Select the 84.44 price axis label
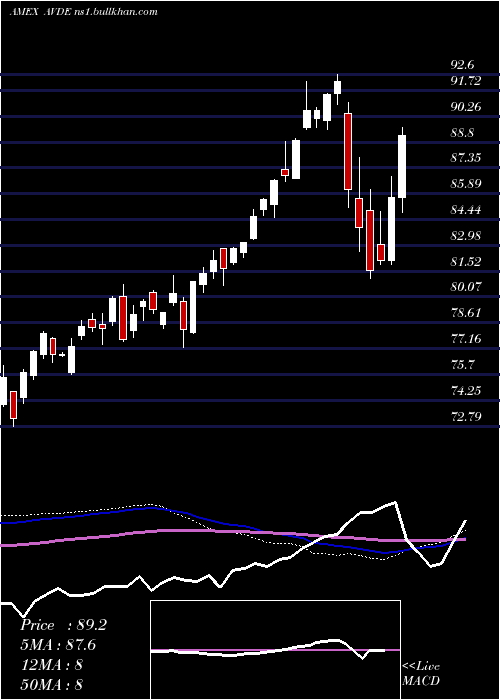This screenshot has height=700, width=500. [466, 209]
